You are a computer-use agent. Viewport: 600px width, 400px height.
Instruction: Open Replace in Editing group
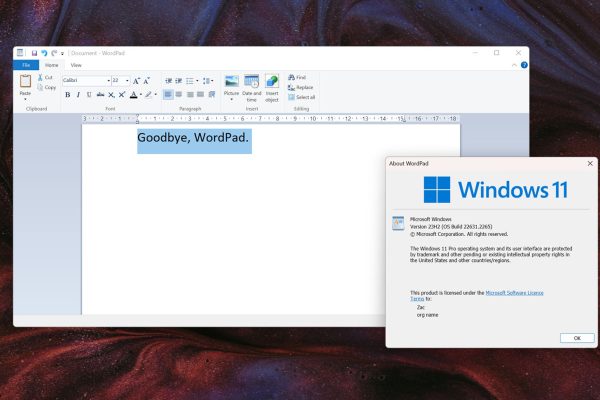point(300,87)
